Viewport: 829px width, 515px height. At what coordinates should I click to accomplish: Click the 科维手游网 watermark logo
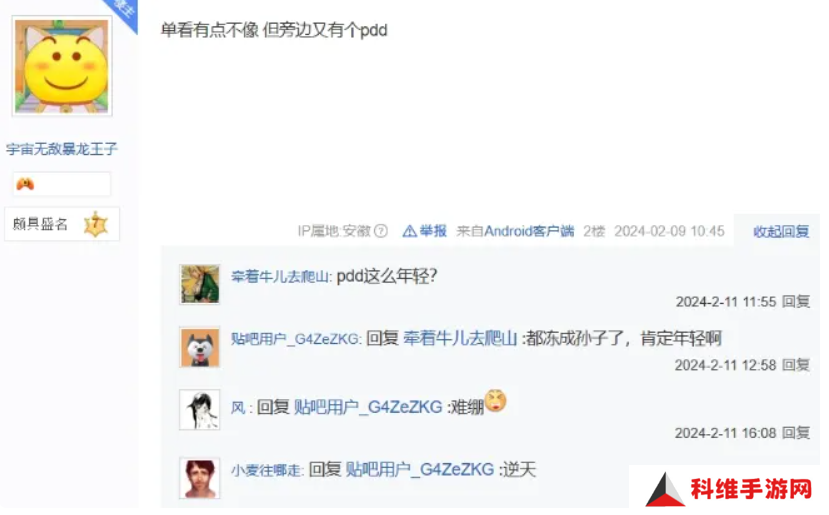click(x=729, y=490)
